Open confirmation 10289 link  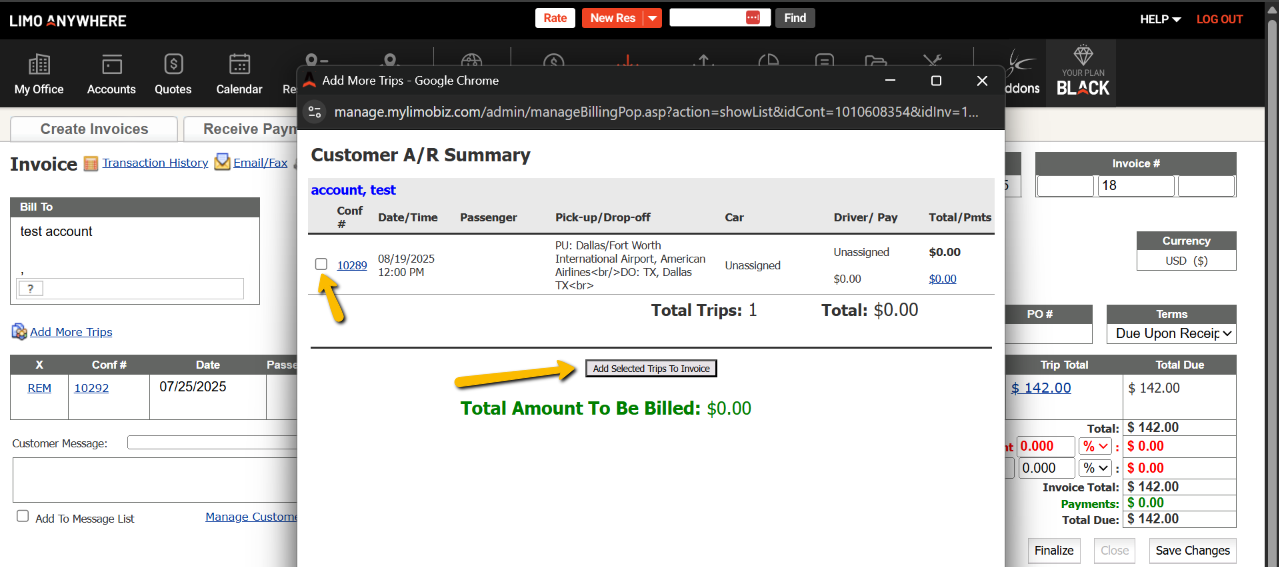(352, 265)
